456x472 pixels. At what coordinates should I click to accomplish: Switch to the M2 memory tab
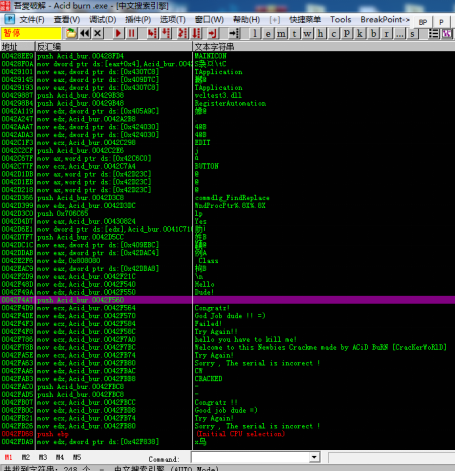26,457
